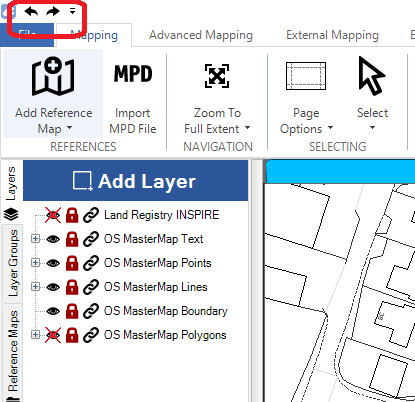Open the Reference Maps side tab
The height and width of the screenshot is (402, 415).
[13, 352]
